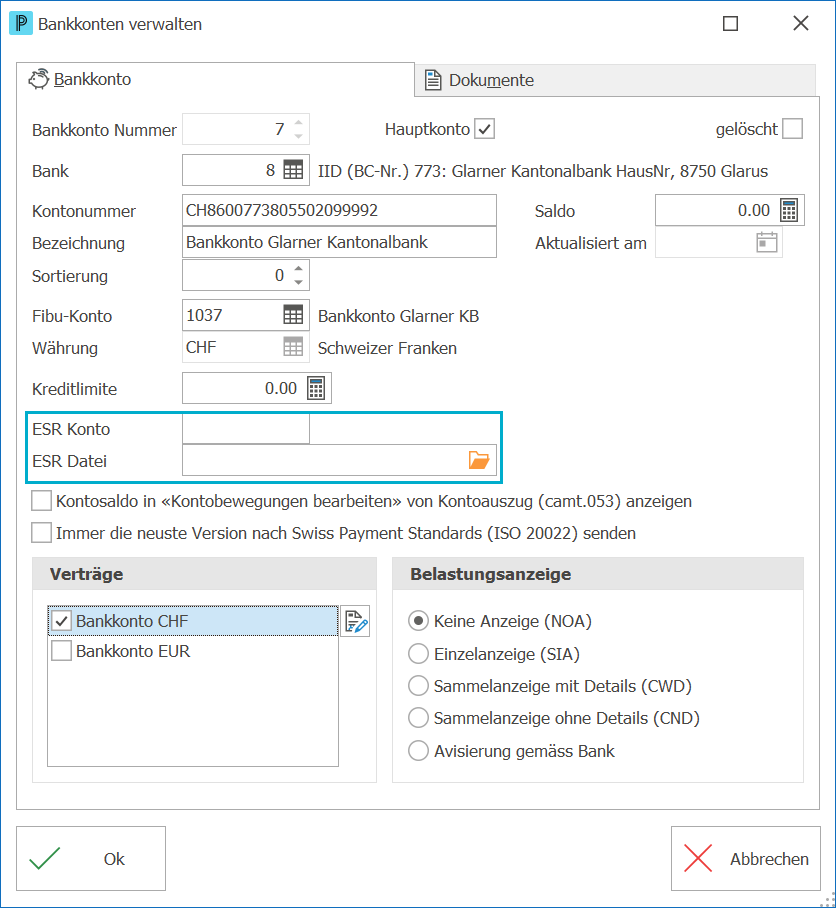
Task: Switch to the Dokumente tab
Action: click(615, 80)
